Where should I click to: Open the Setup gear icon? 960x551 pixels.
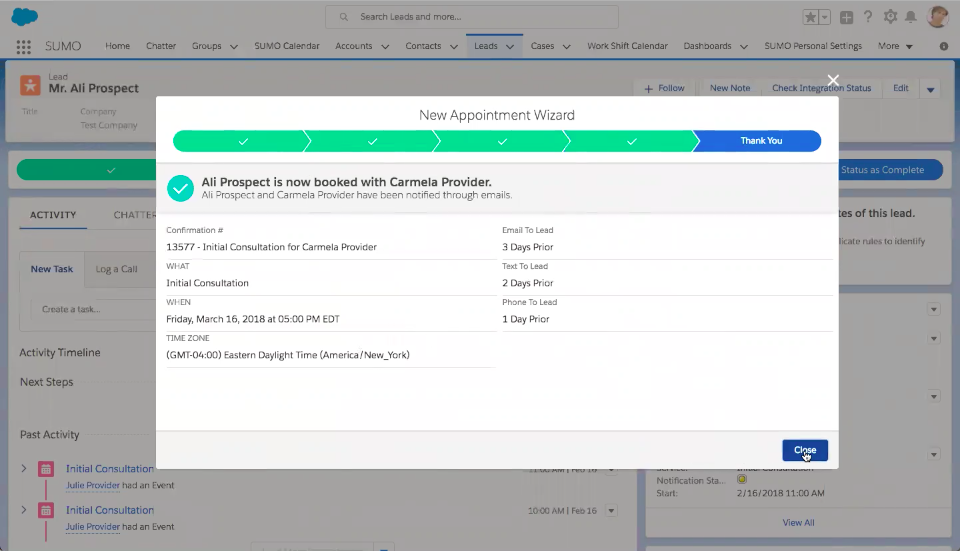point(890,17)
